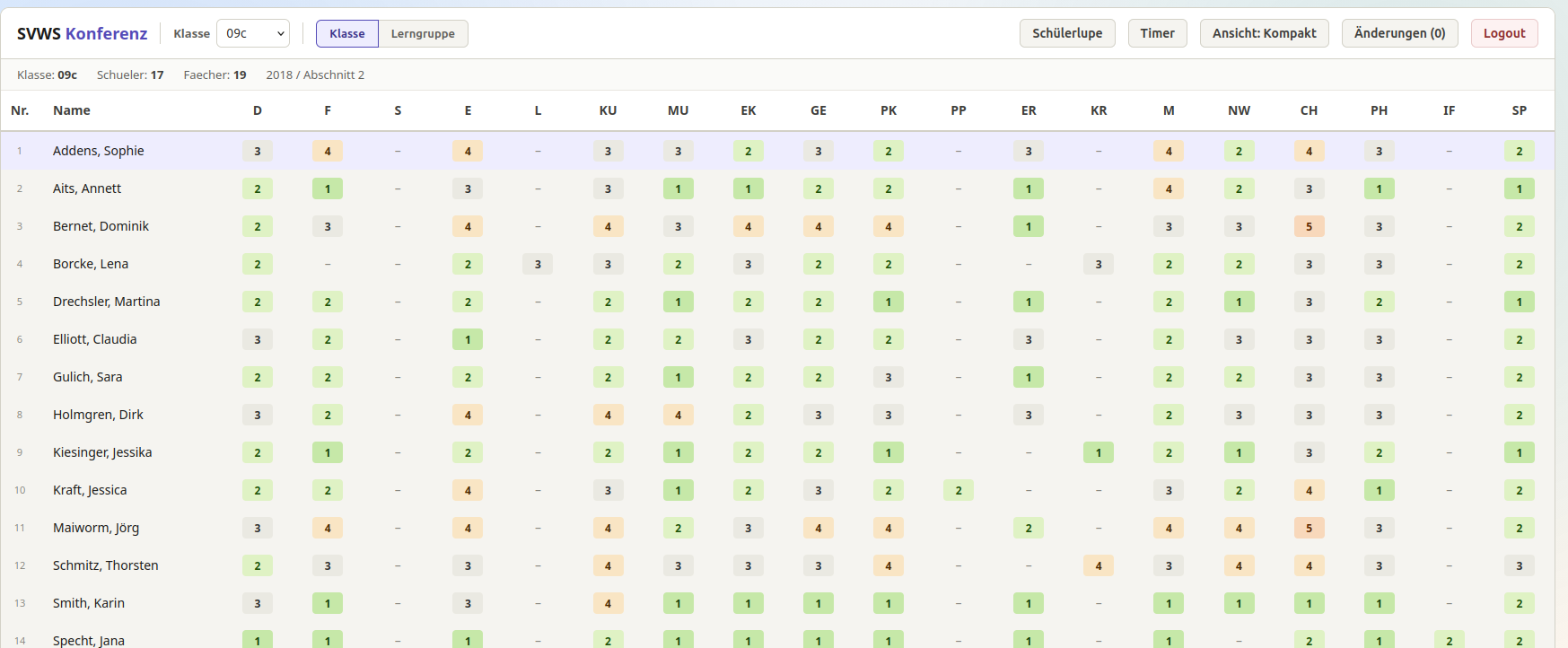The width and height of the screenshot is (1568, 648).
Task: Click Maiworm, Jörg's CH grade 5
Action: (1309, 528)
